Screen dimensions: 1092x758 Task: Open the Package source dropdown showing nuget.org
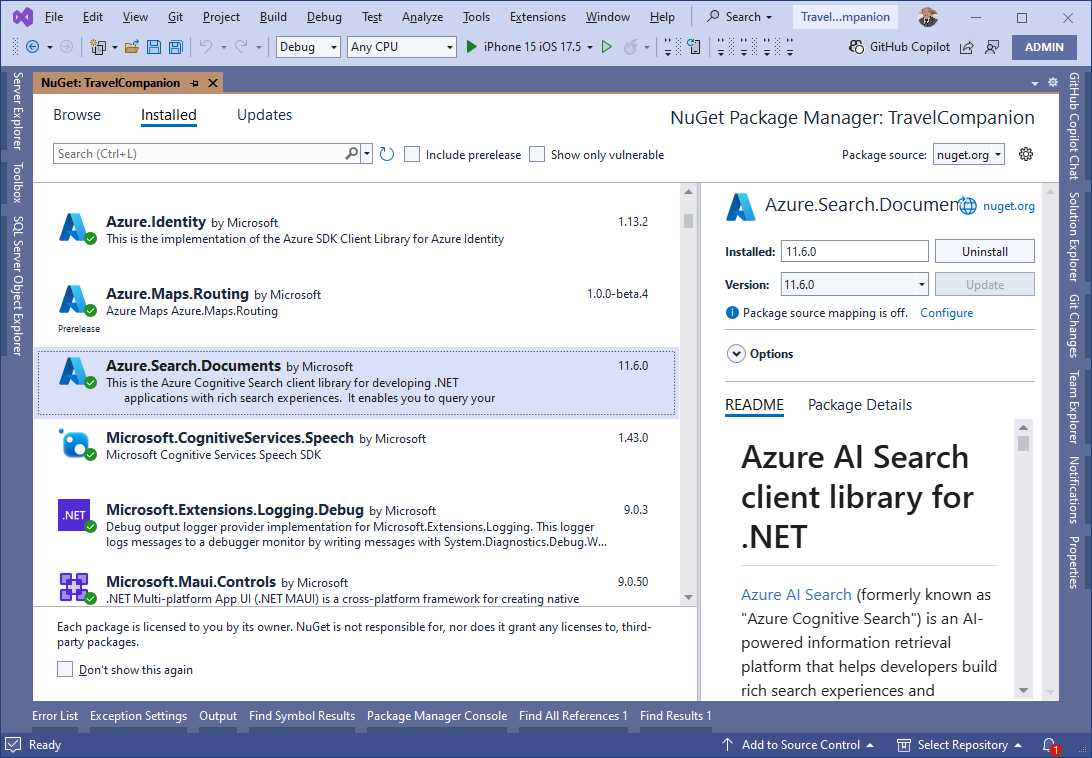pos(968,154)
